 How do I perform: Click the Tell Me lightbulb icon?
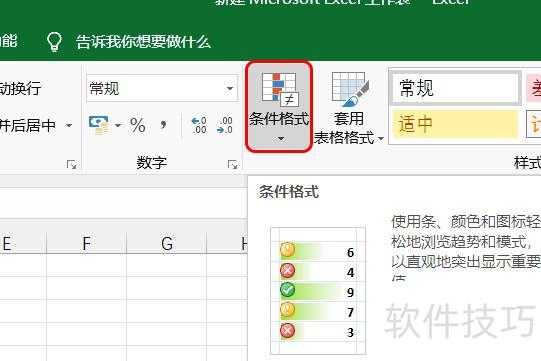pos(55,42)
